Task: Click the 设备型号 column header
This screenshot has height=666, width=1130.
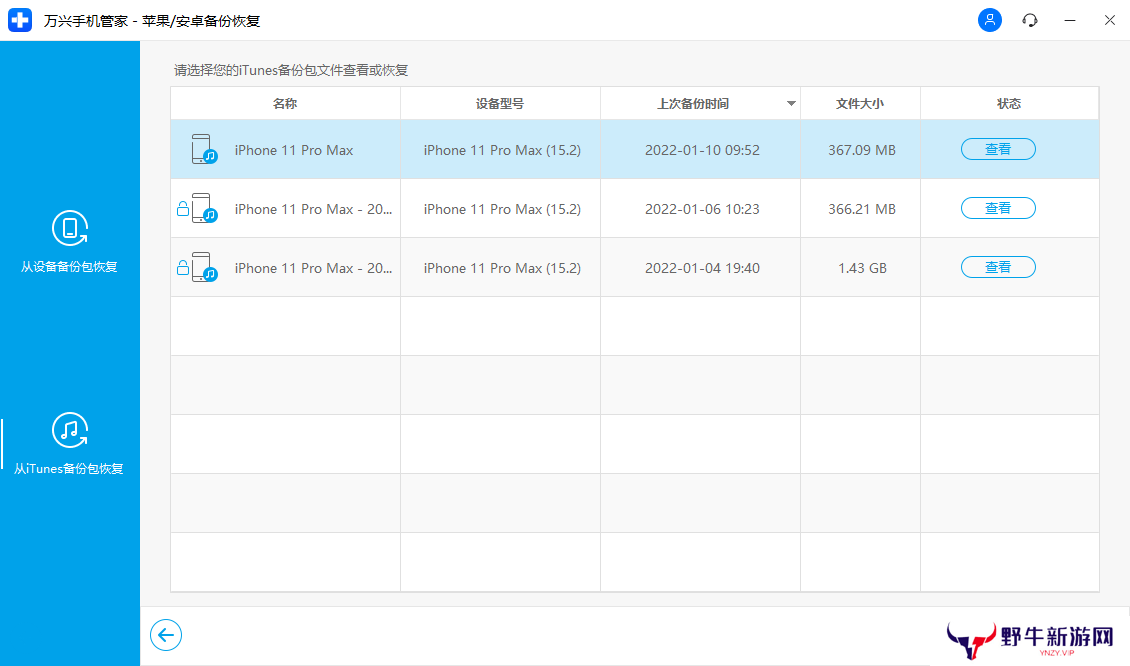Action: tap(499, 104)
